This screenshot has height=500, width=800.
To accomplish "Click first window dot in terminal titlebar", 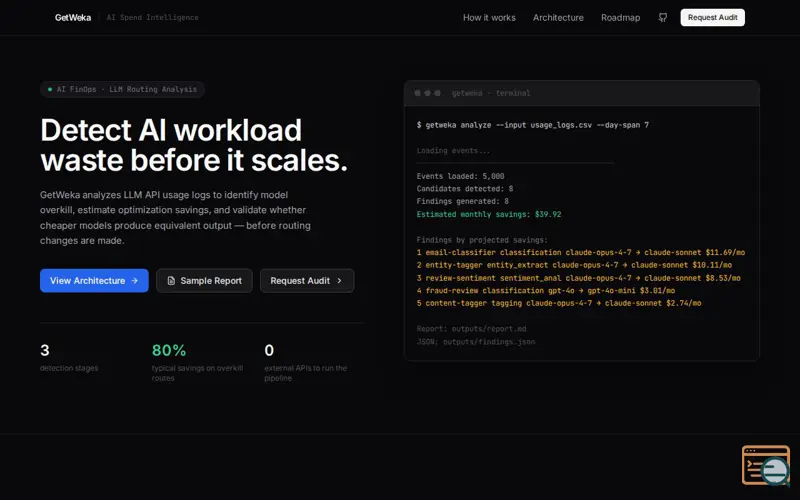I will coord(417,93).
